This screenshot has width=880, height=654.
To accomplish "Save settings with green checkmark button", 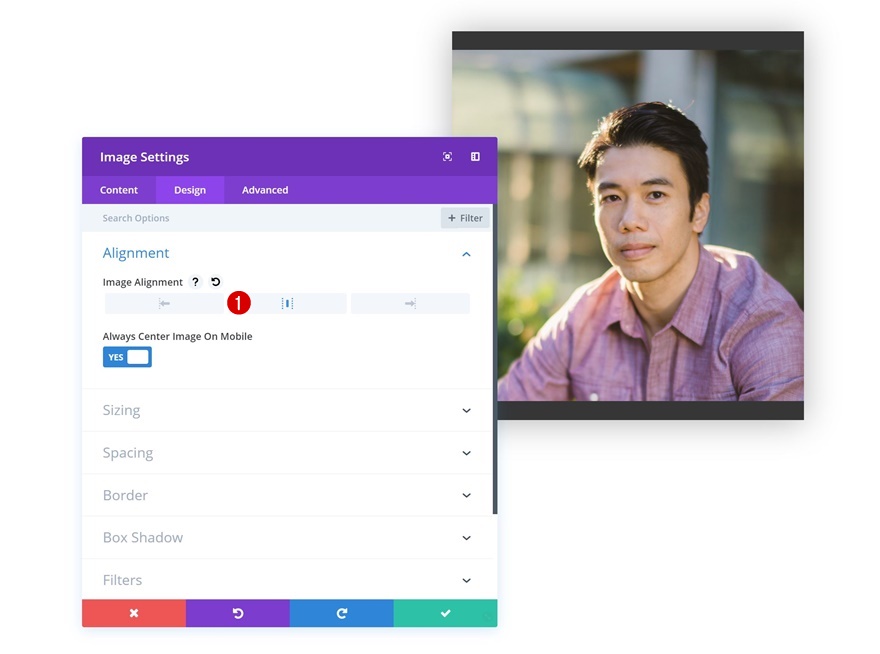I will click(x=446, y=613).
